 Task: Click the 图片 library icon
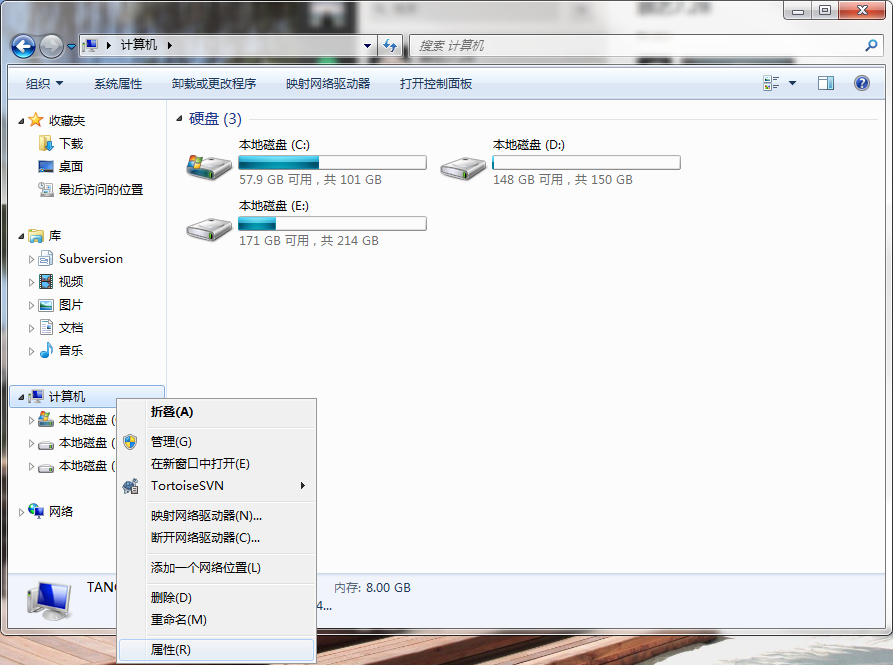46,305
